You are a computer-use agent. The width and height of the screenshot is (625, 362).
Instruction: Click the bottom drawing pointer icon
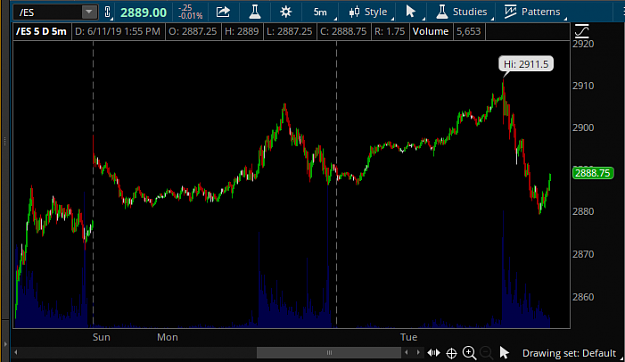click(504, 353)
